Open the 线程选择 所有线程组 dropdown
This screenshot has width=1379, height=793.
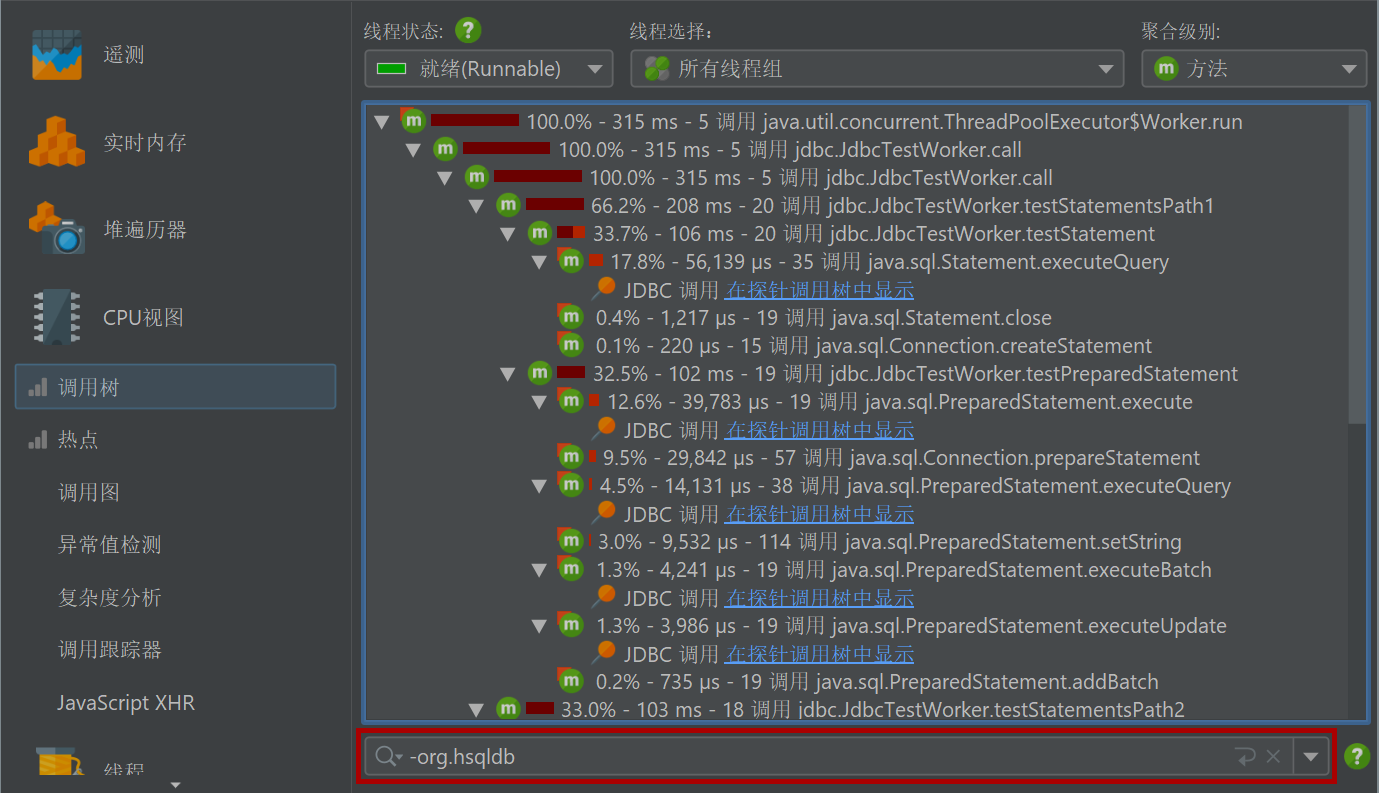point(877,69)
